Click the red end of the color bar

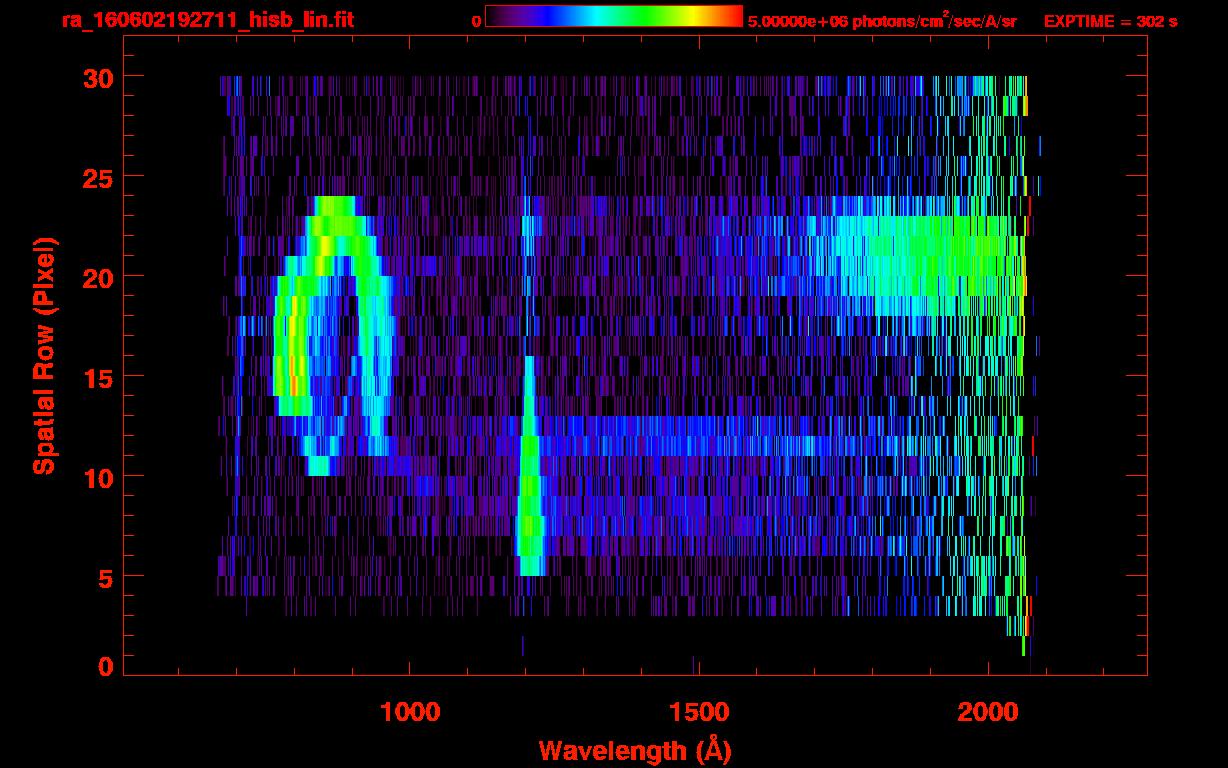(735, 16)
